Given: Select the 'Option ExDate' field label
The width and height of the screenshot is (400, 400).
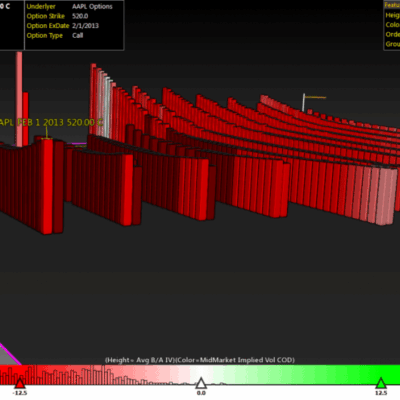Looking at the screenshot, I should point(48,26).
